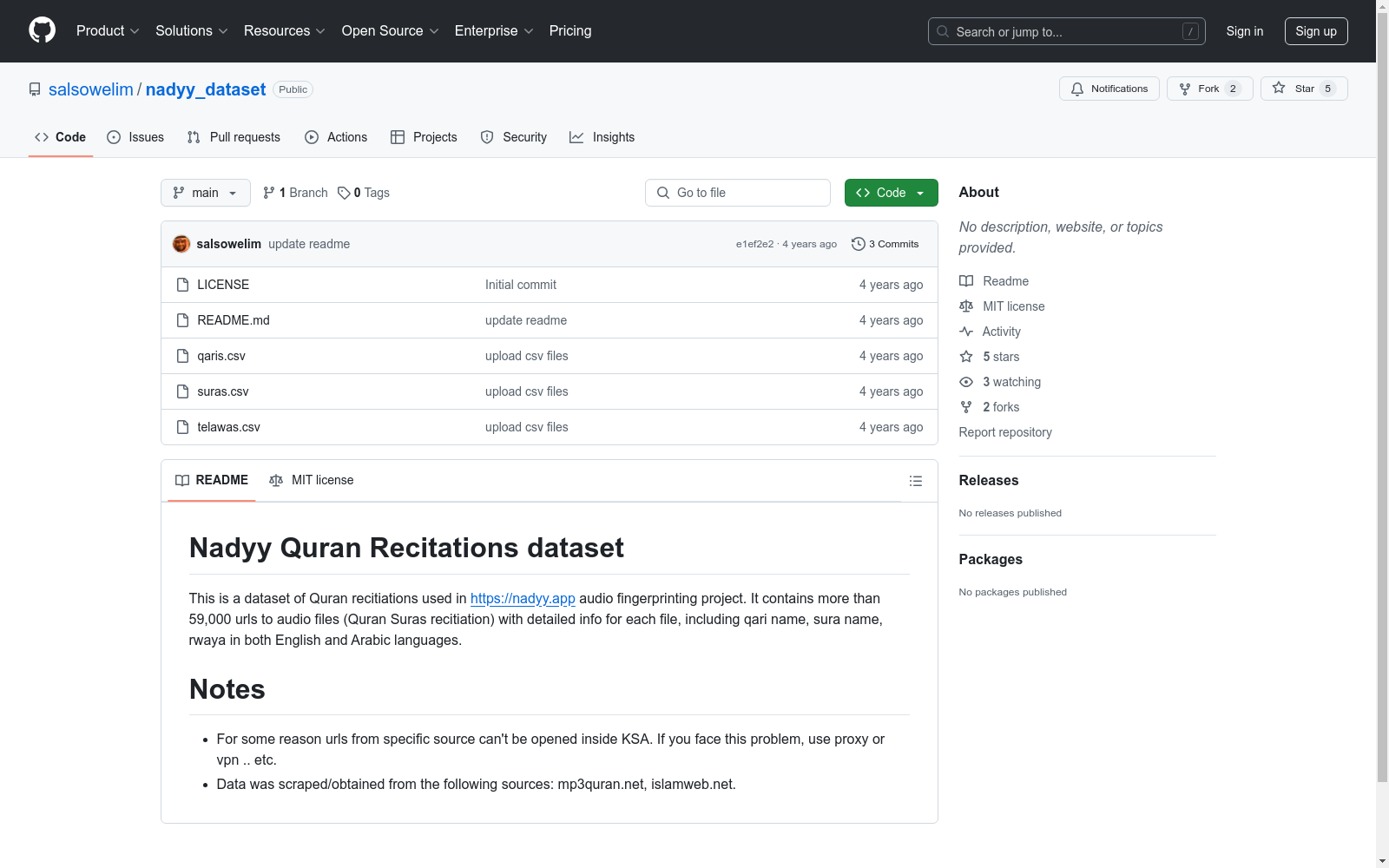This screenshot has height=868, width=1389.
Task: Click the pulse icon beside Activity
Action: [x=966, y=332]
